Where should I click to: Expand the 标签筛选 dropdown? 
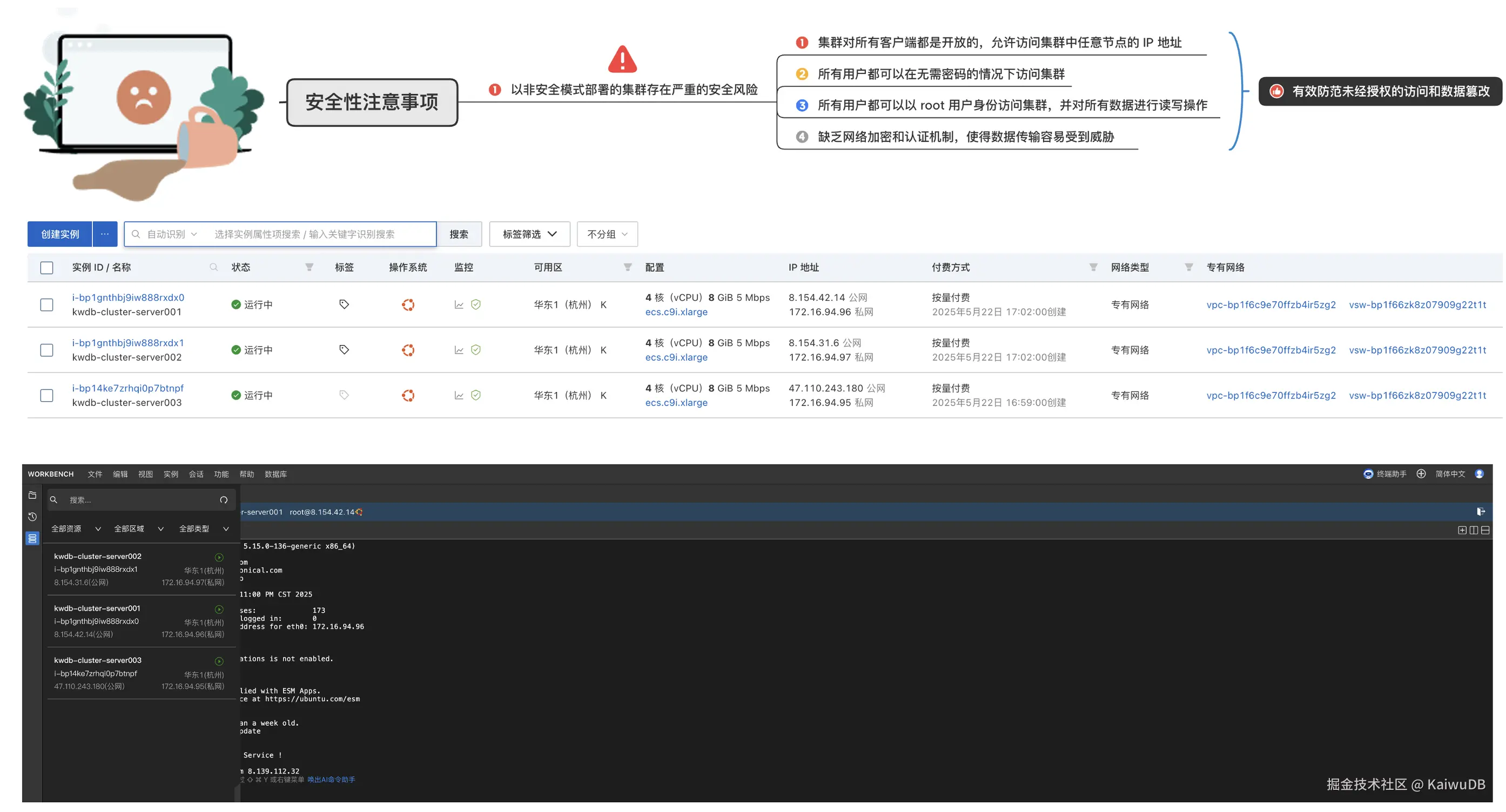pyautogui.click(x=529, y=234)
